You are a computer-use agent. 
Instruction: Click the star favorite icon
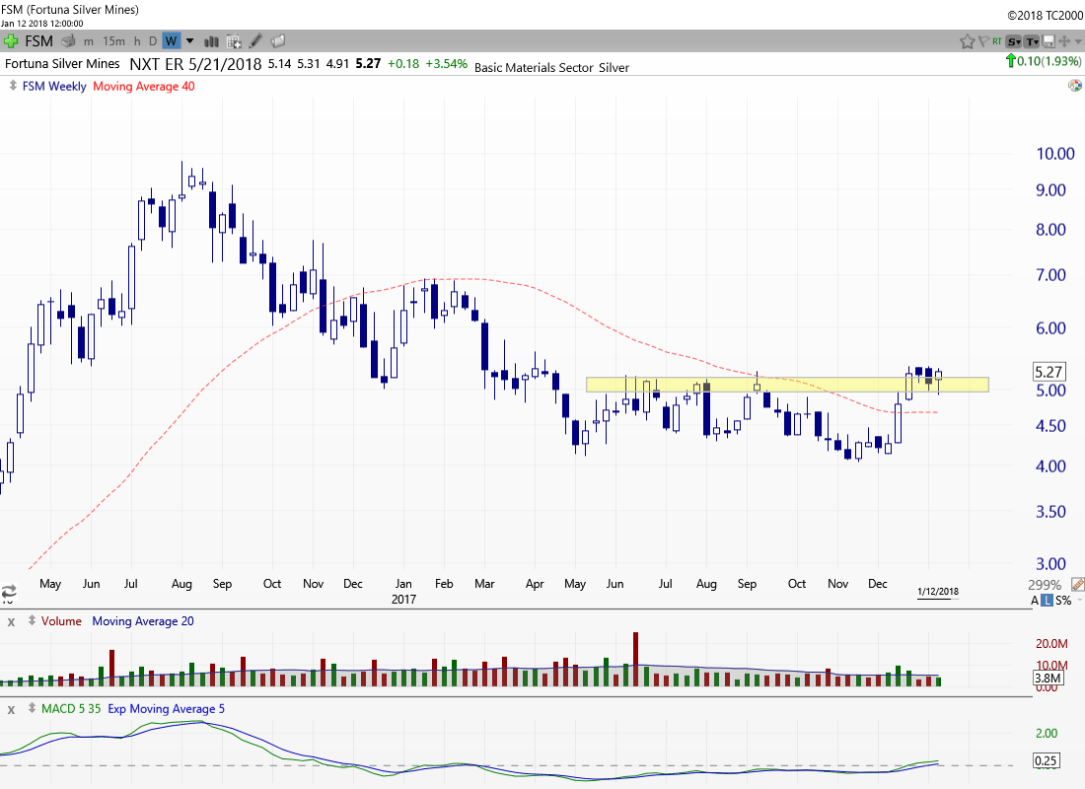tap(967, 41)
